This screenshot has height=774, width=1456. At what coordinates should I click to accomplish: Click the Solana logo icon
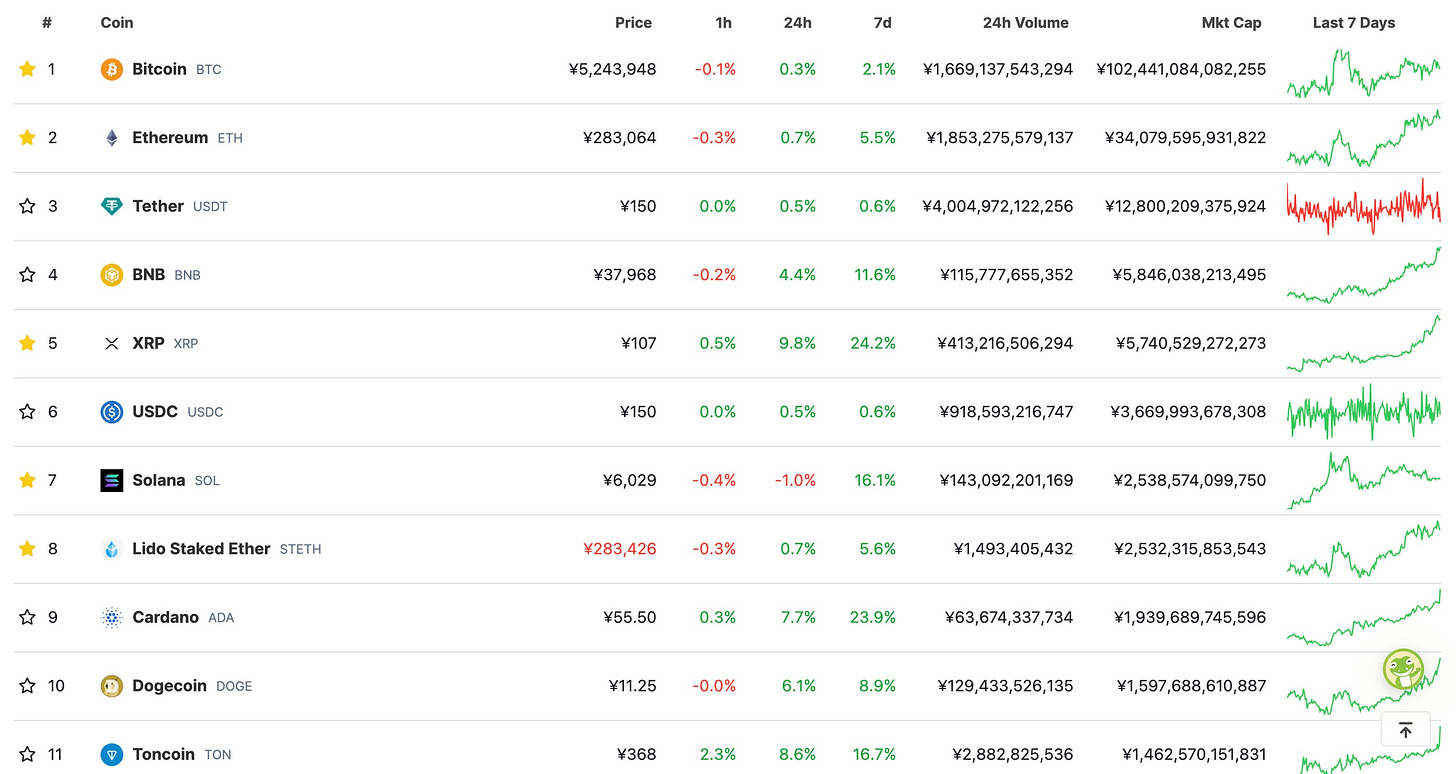[112, 480]
